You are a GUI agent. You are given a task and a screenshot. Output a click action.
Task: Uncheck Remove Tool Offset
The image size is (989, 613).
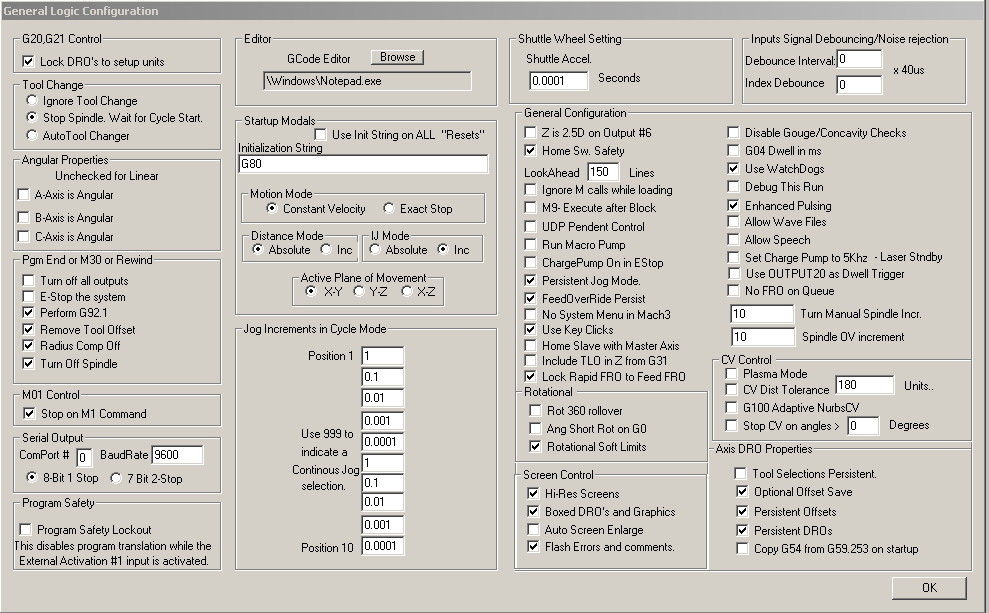point(28,329)
